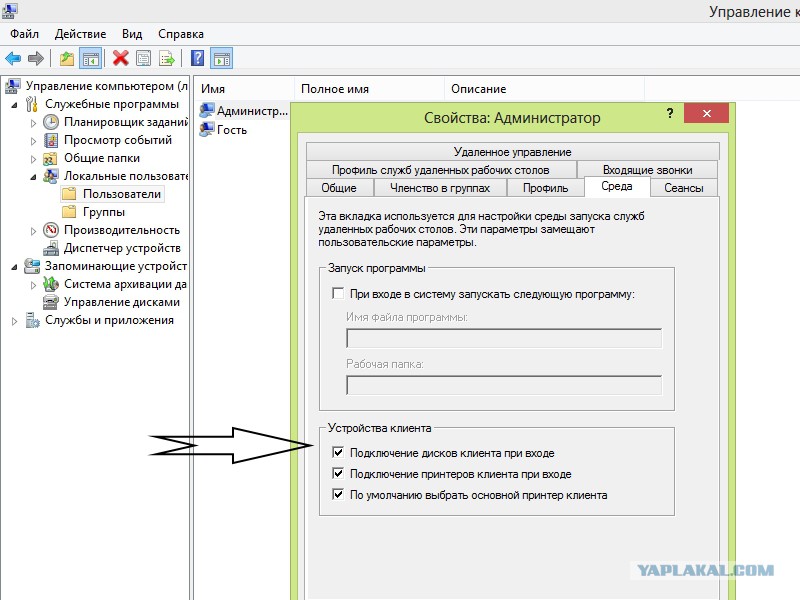Screen dimensions: 800x600
Task: Toggle the Show/Hide Console Tree icon
Action: pyautogui.click(x=90, y=58)
